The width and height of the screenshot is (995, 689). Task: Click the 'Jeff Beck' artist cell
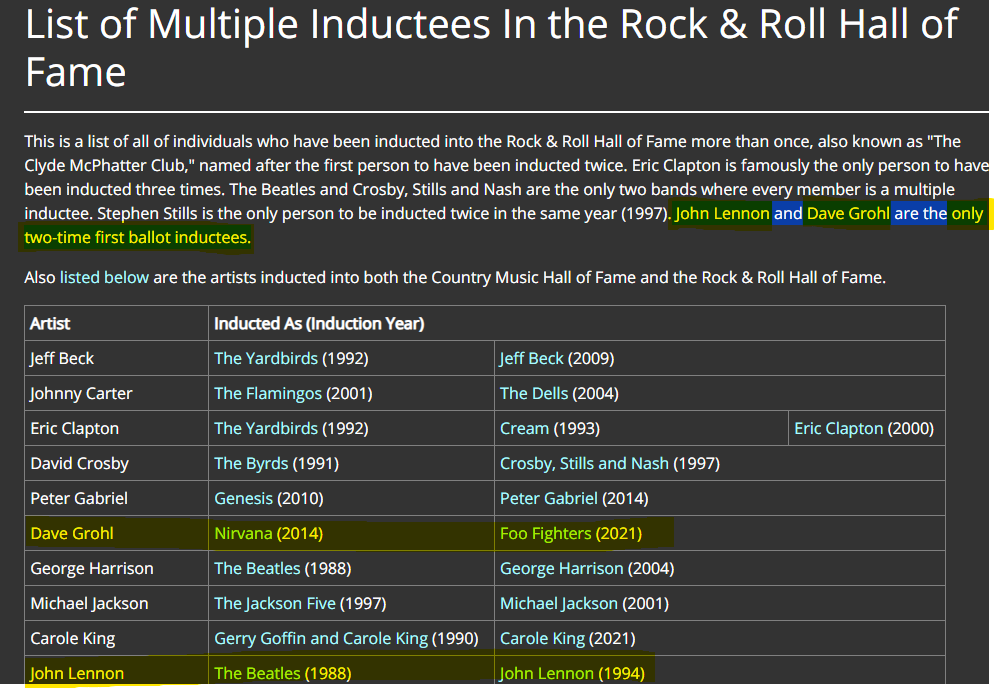pos(116,358)
